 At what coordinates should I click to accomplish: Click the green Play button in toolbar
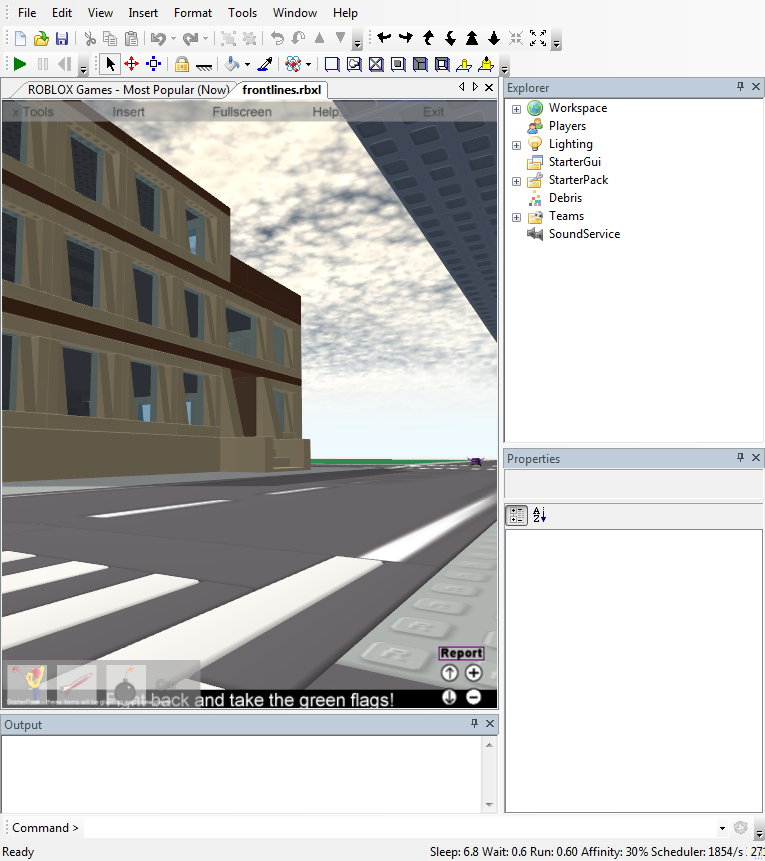20,64
